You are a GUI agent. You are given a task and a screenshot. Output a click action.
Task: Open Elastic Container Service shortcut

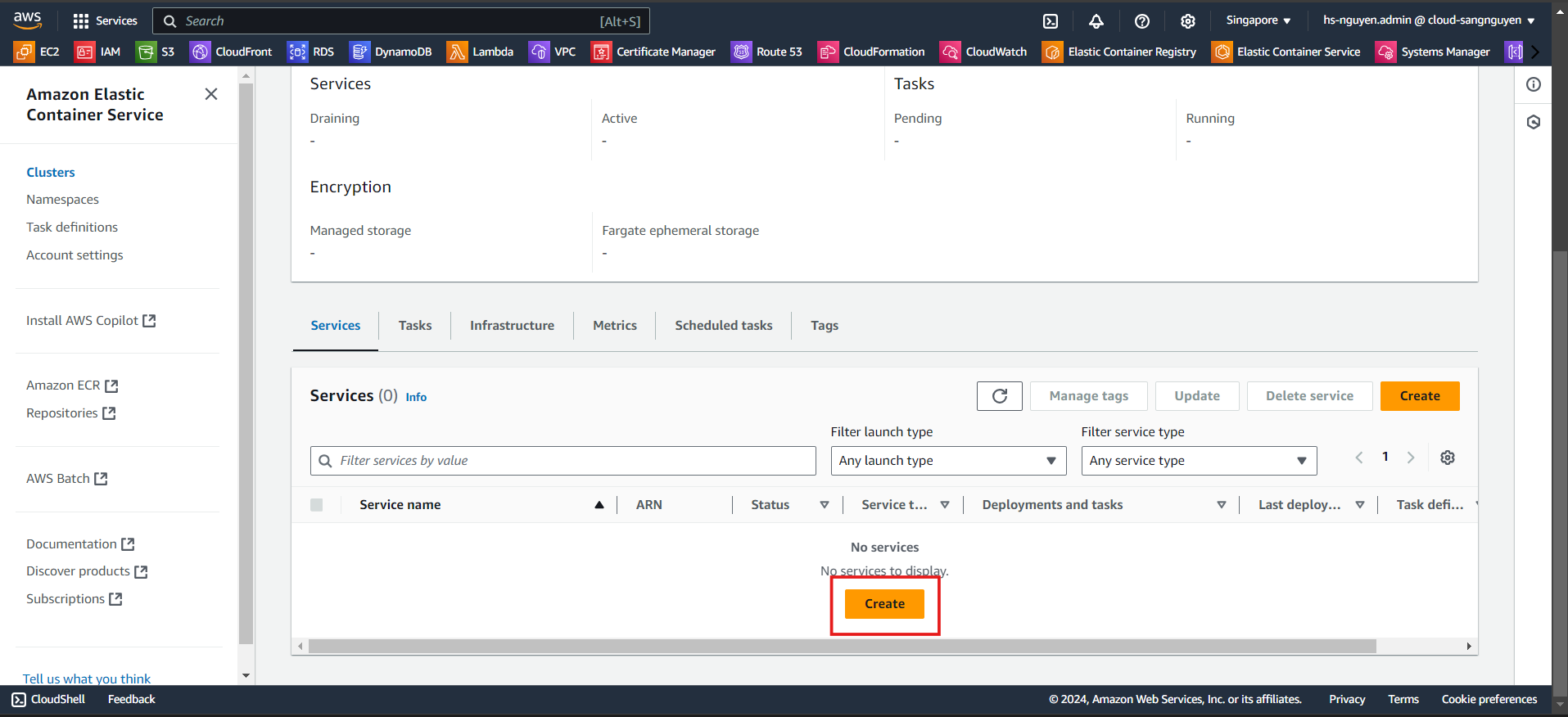[1286, 52]
